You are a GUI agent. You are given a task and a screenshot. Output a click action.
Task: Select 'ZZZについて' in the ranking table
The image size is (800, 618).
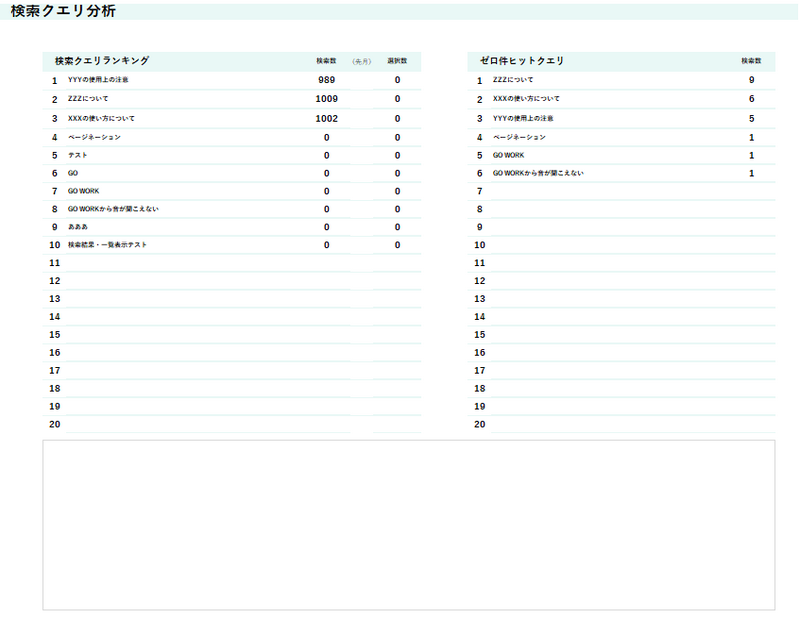[88, 99]
